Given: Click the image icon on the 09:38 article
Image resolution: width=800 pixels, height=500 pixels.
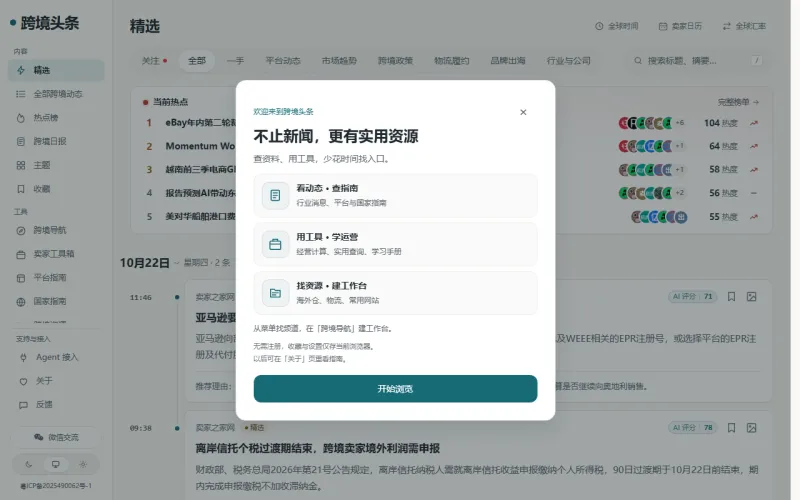Looking at the screenshot, I should (x=752, y=428).
